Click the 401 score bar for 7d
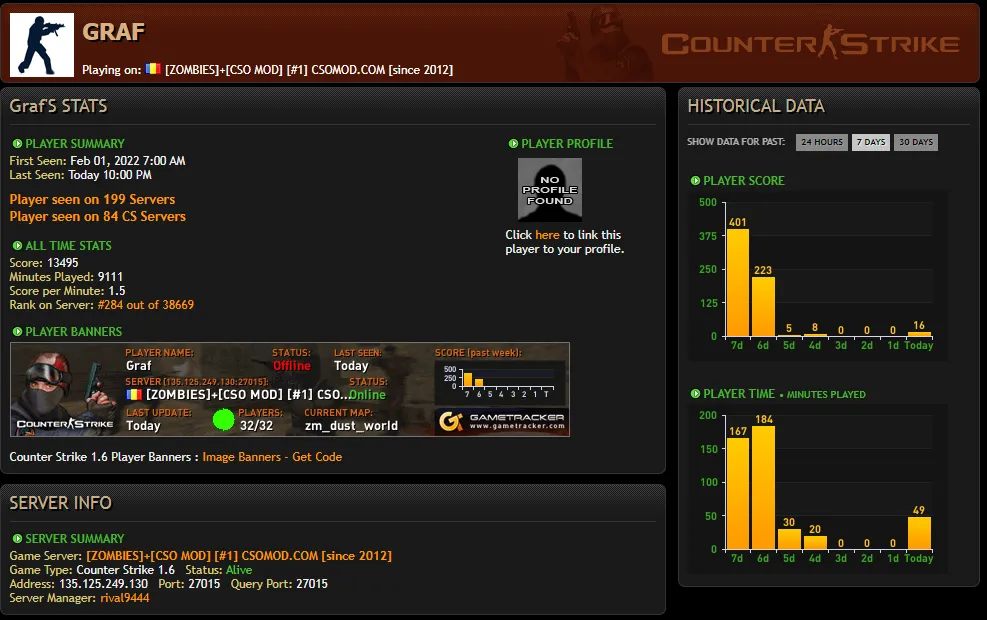Image resolution: width=987 pixels, height=620 pixels. pyautogui.click(x=738, y=283)
